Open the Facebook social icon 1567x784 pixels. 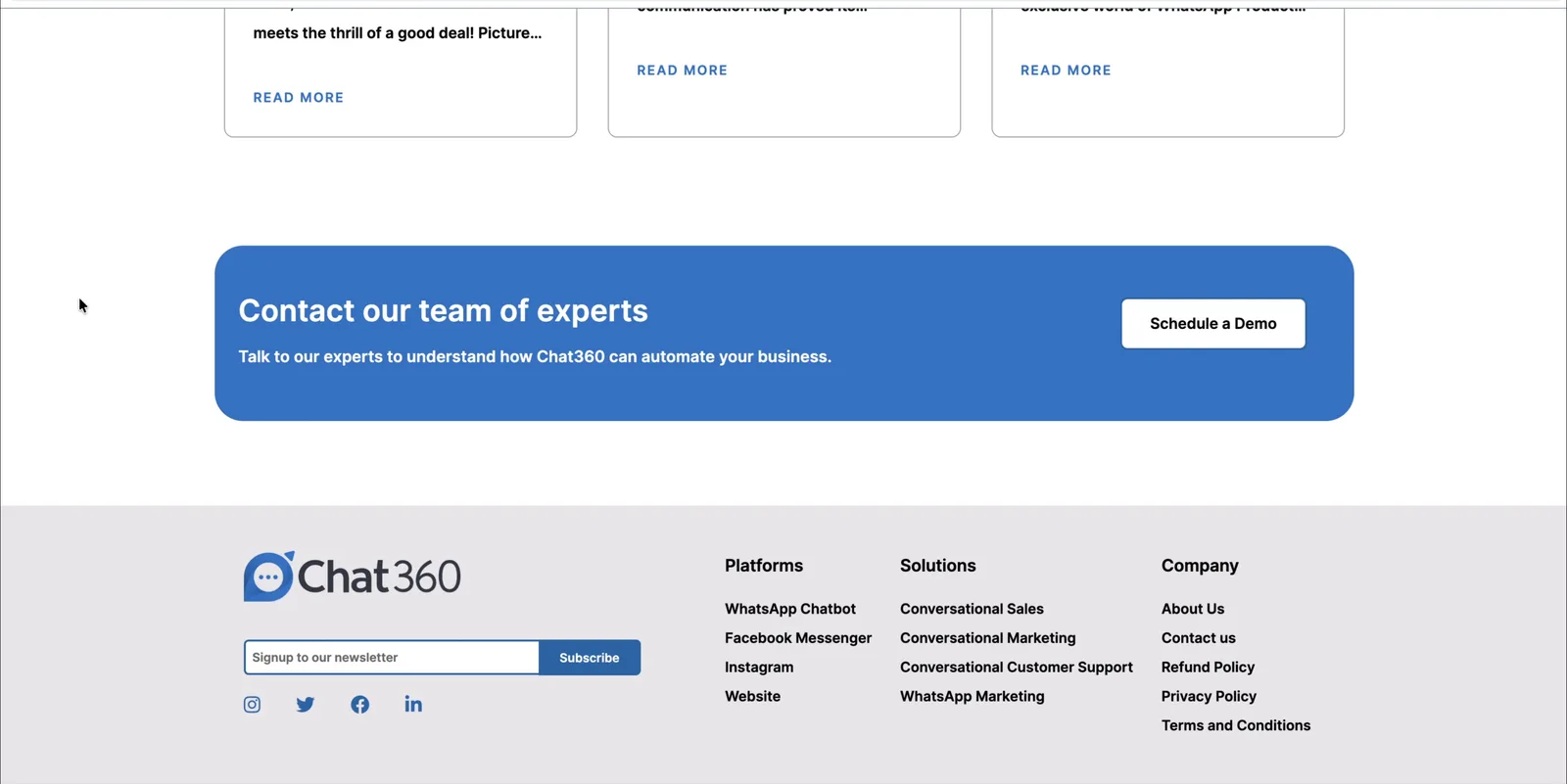tap(359, 705)
